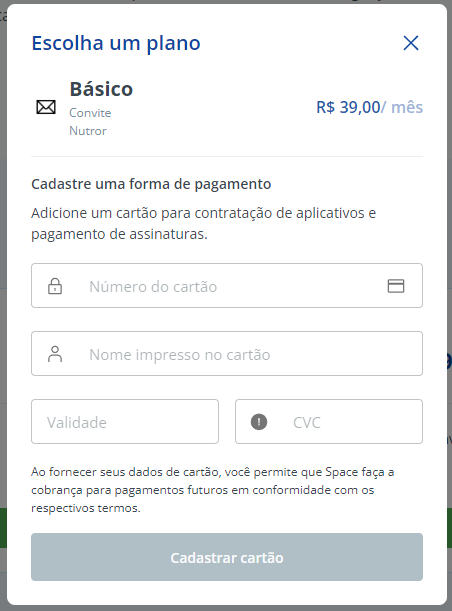
Task: Focus the Nome impresso no cartão input
Action: (227, 353)
